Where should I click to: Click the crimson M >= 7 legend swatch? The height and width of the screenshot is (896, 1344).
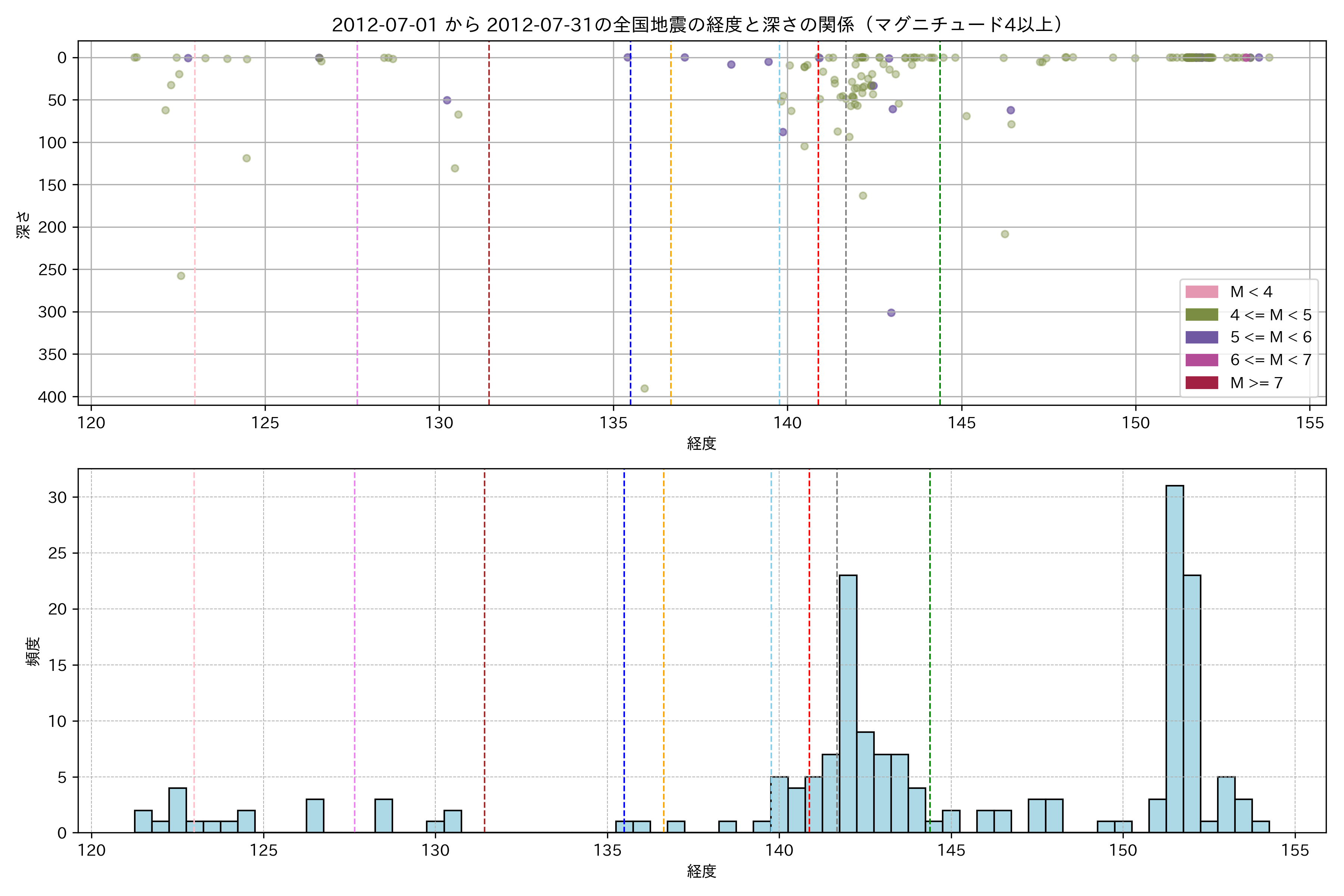tap(1201, 383)
